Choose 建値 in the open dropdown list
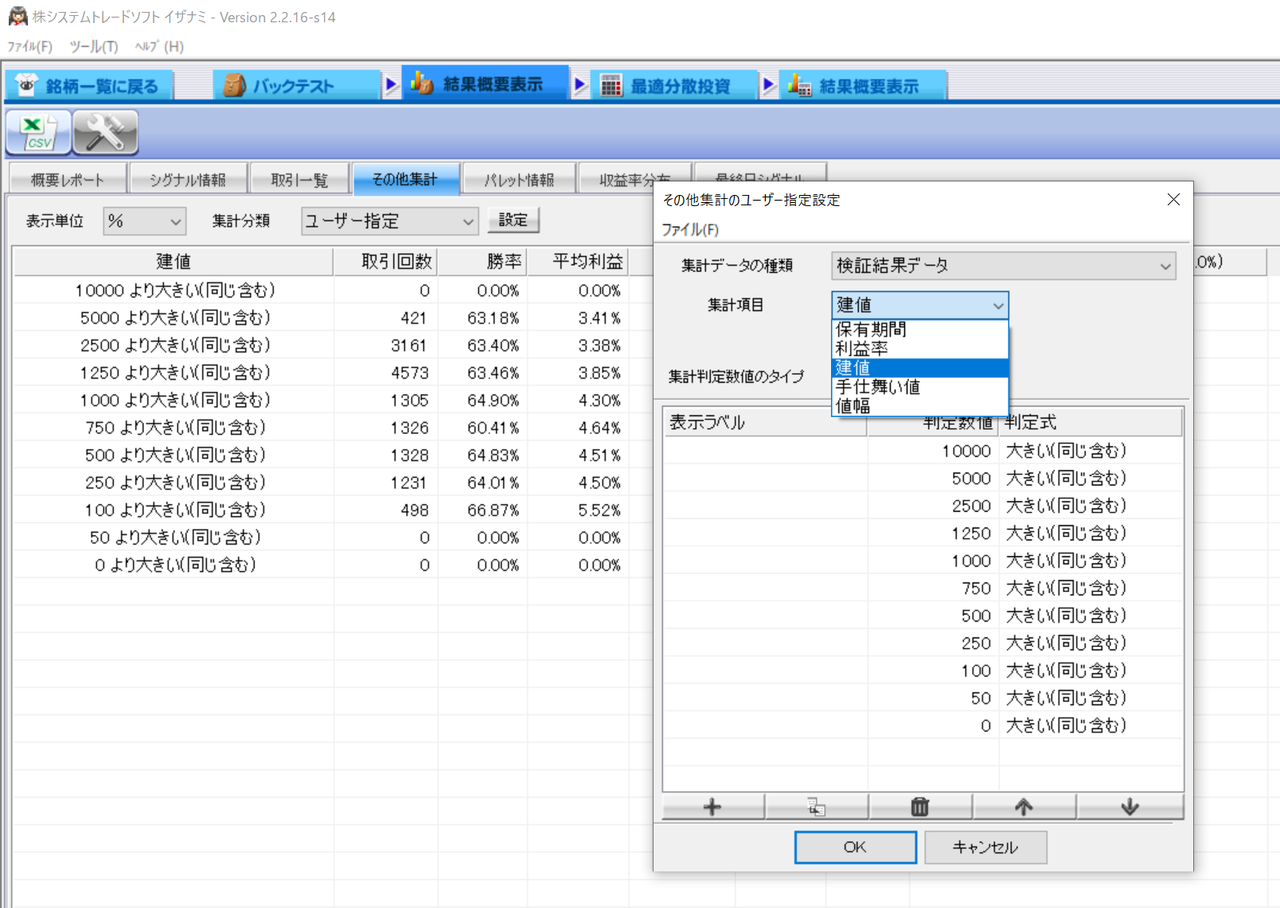The width and height of the screenshot is (1280, 908). click(x=920, y=368)
